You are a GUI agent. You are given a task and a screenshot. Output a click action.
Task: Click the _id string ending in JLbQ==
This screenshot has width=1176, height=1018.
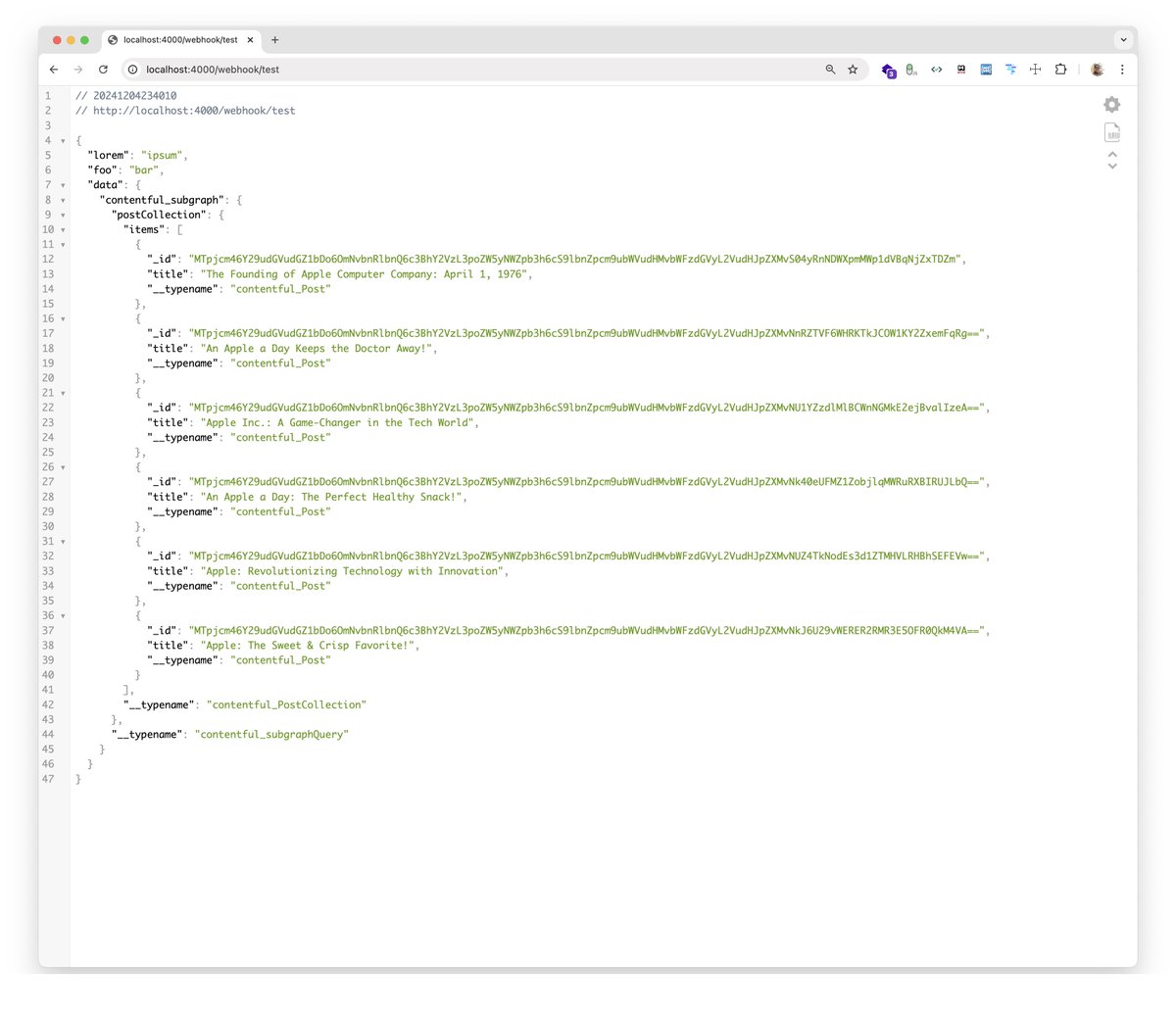pyautogui.click(x=589, y=482)
